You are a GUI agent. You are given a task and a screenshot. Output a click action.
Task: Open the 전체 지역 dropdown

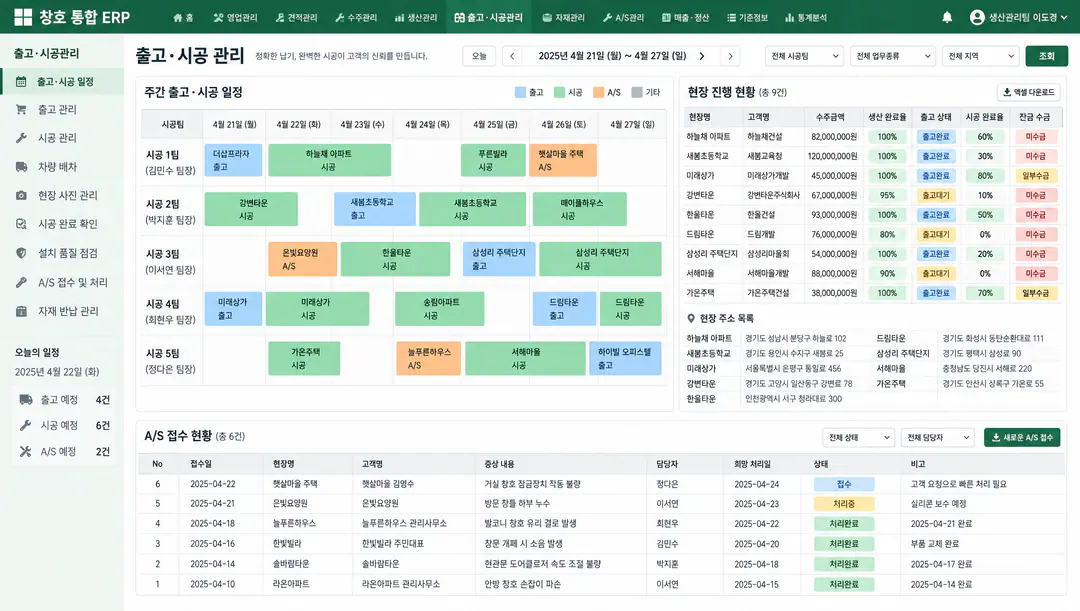[980, 56]
